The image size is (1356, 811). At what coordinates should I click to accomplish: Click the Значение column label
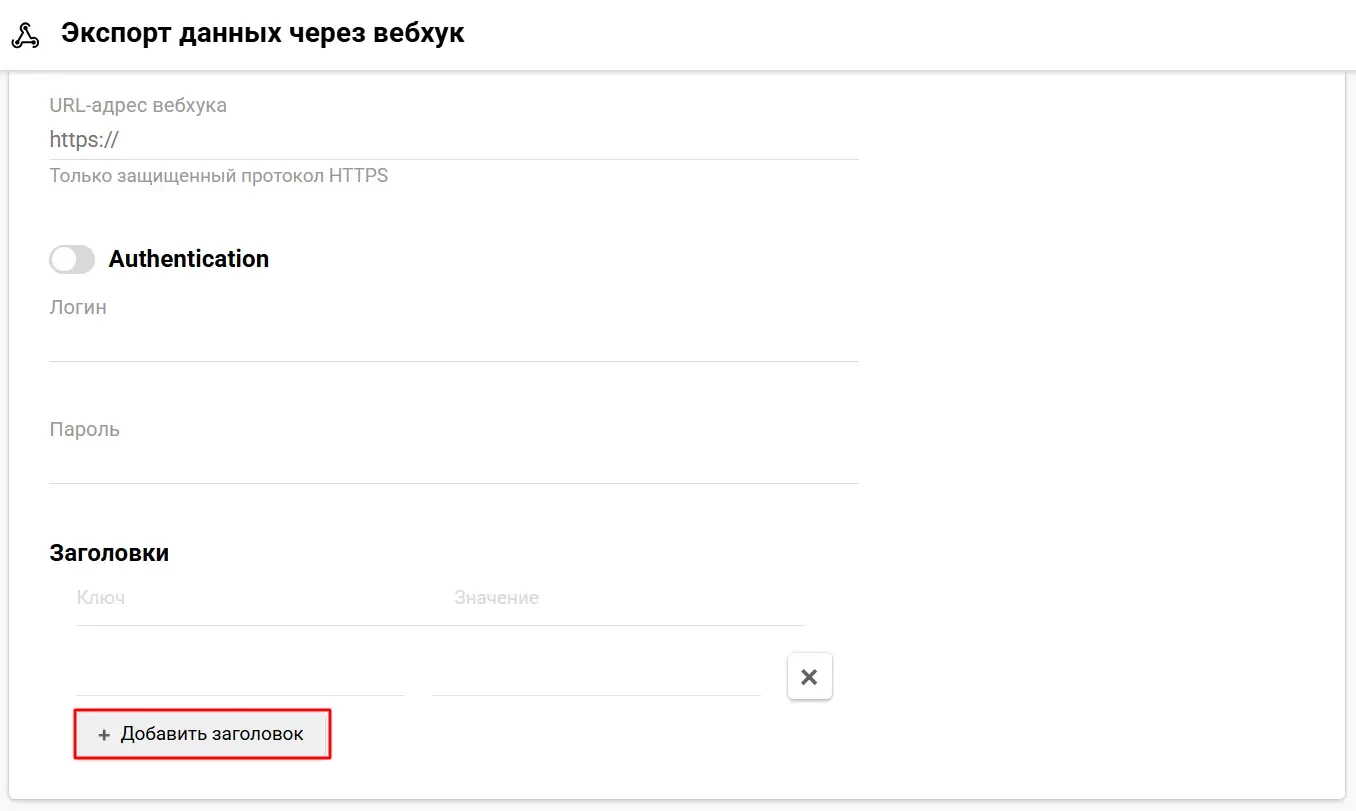[x=496, y=598]
